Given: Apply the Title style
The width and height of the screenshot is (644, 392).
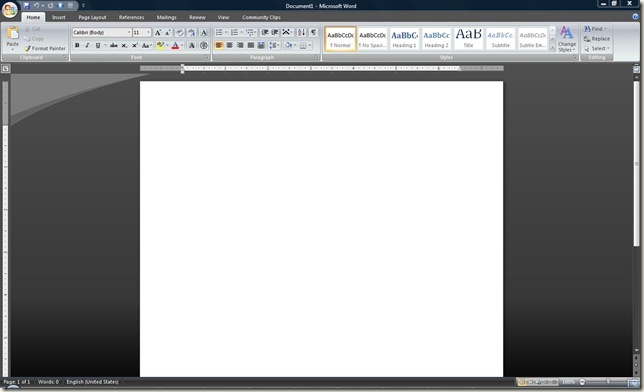Looking at the screenshot, I should point(469,39).
